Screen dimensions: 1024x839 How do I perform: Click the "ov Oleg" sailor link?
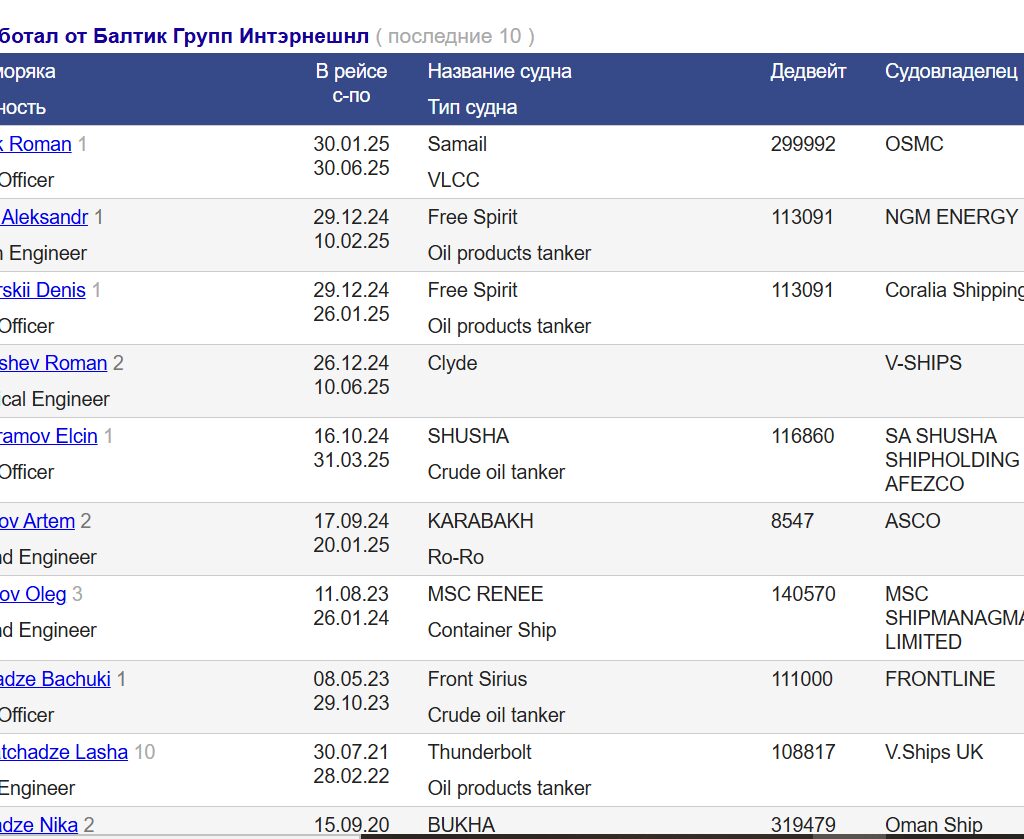click(33, 594)
